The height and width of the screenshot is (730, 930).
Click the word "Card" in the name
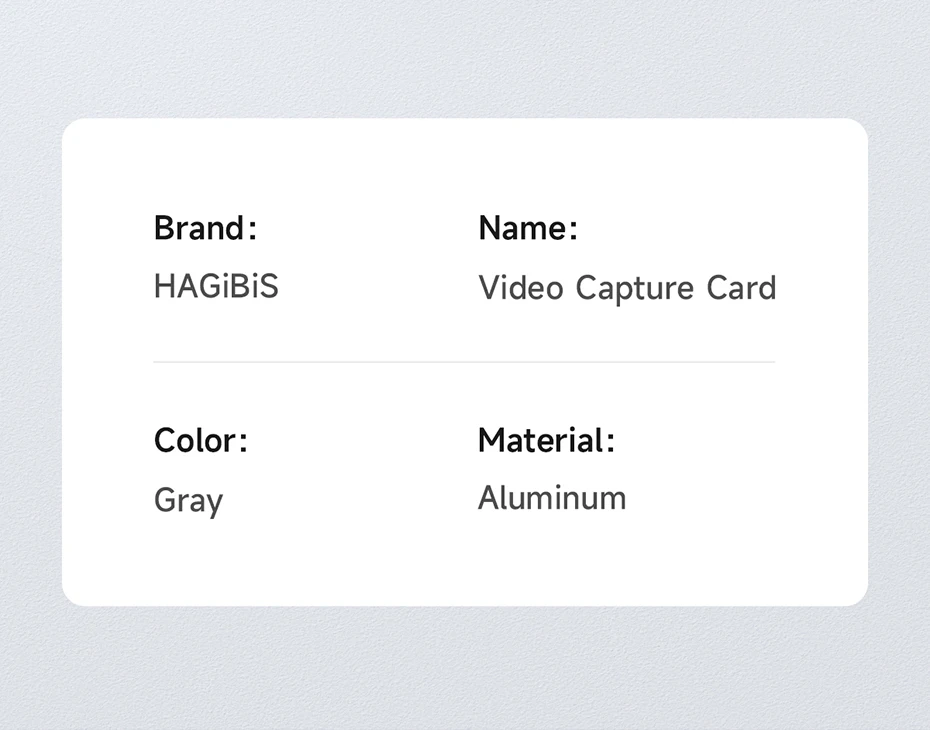pyautogui.click(x=741, y=288)
